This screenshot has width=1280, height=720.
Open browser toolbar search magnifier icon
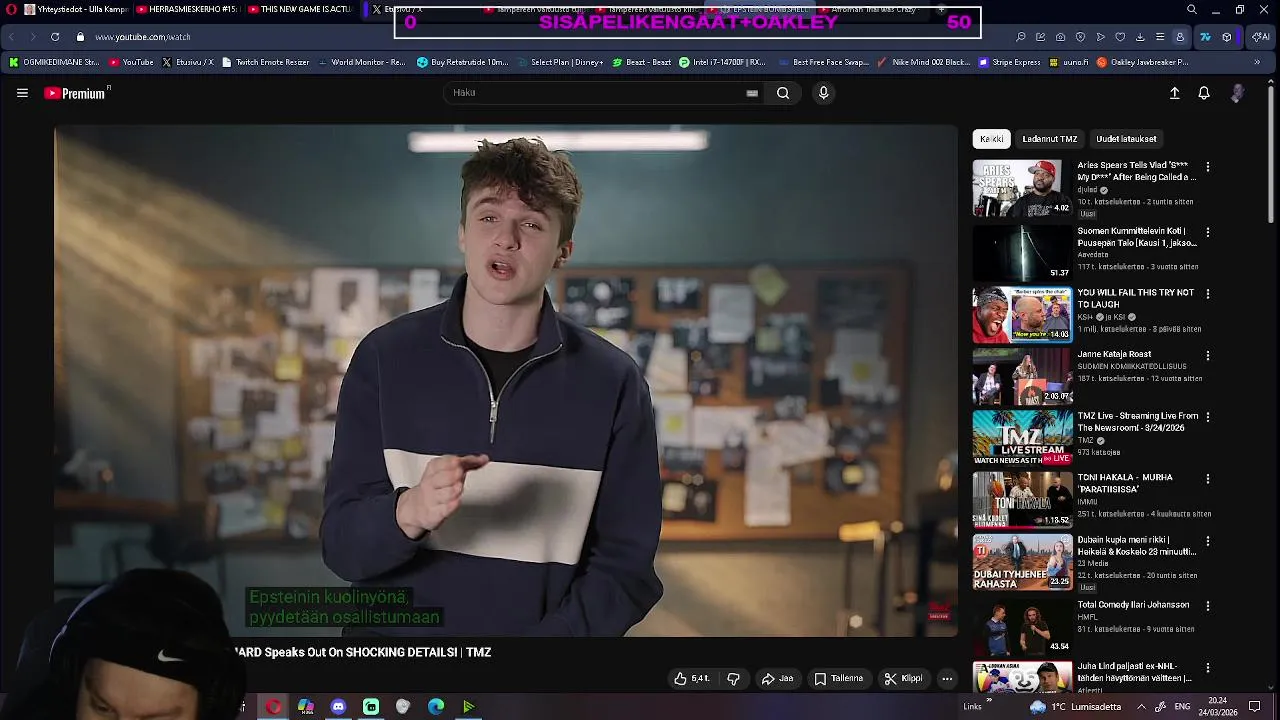click(x=1020, y=37)
